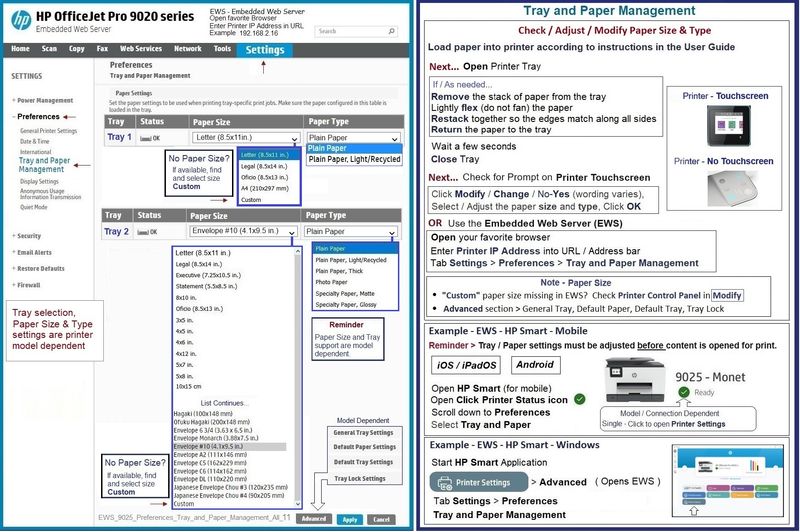Click the Cancel button

click(381, 519)
